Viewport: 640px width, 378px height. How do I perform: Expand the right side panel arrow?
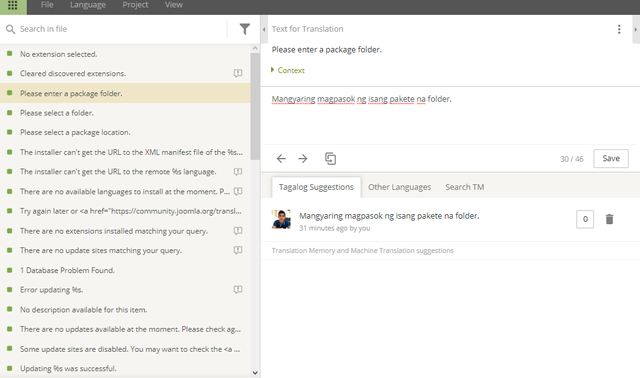[636, 29]
